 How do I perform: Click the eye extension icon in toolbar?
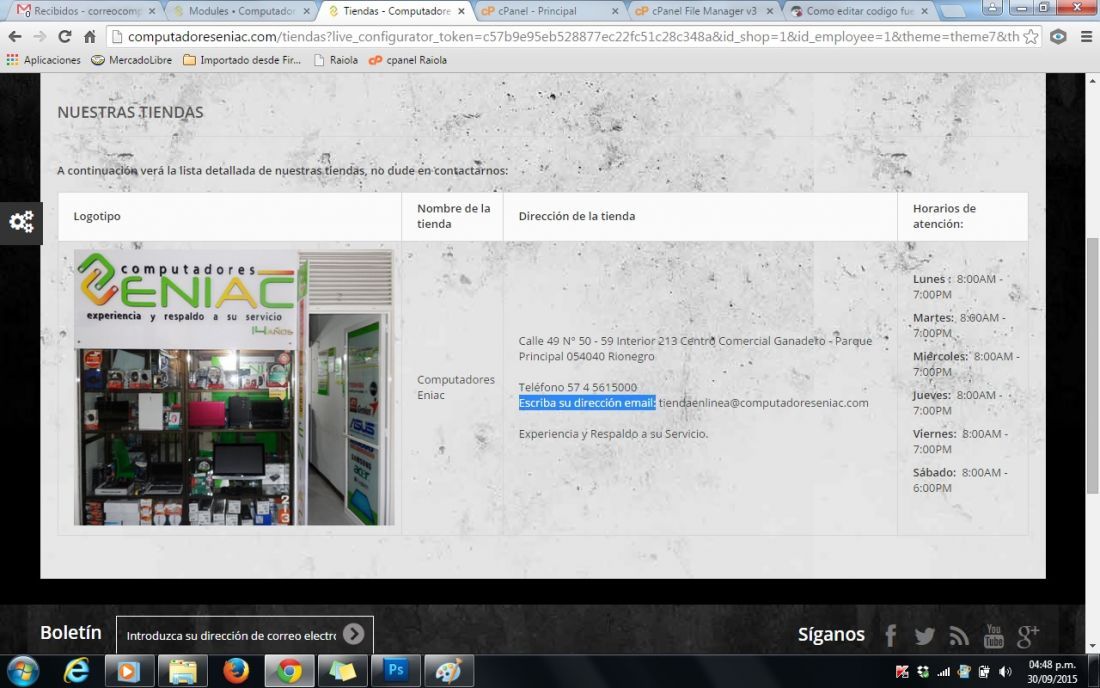pos(1059,36)
